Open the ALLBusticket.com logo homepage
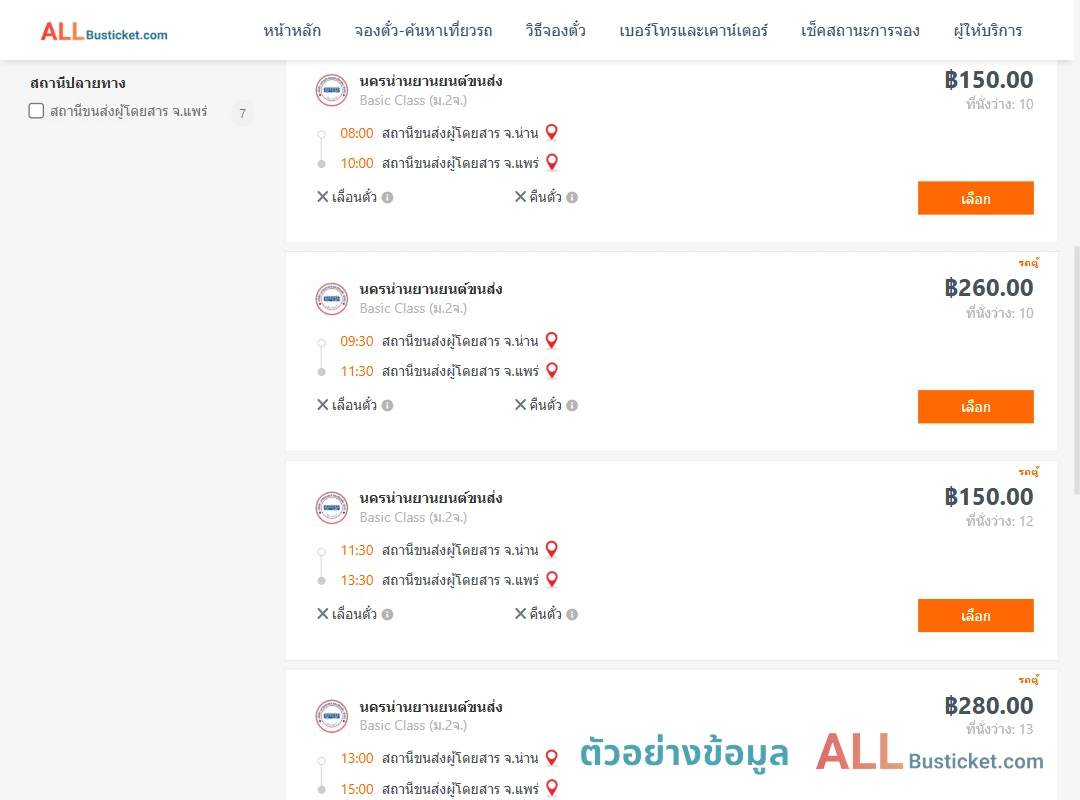Viewport: 1080px width, 800px height. [104, 32]
